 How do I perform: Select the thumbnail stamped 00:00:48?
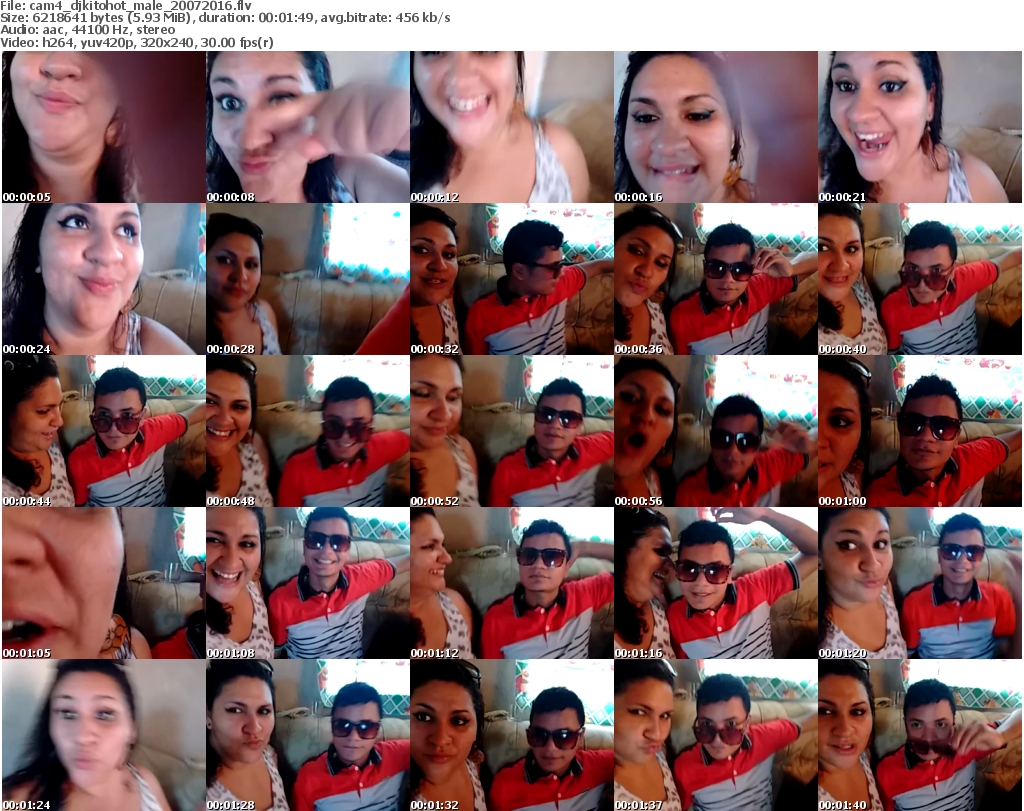[308, 431]
